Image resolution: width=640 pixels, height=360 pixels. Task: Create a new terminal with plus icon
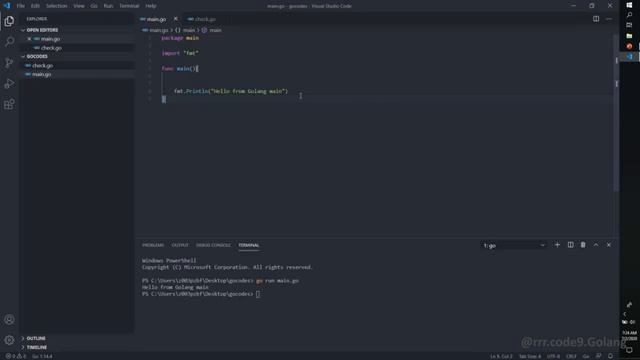pyautogui.click(x=557, y=245)
